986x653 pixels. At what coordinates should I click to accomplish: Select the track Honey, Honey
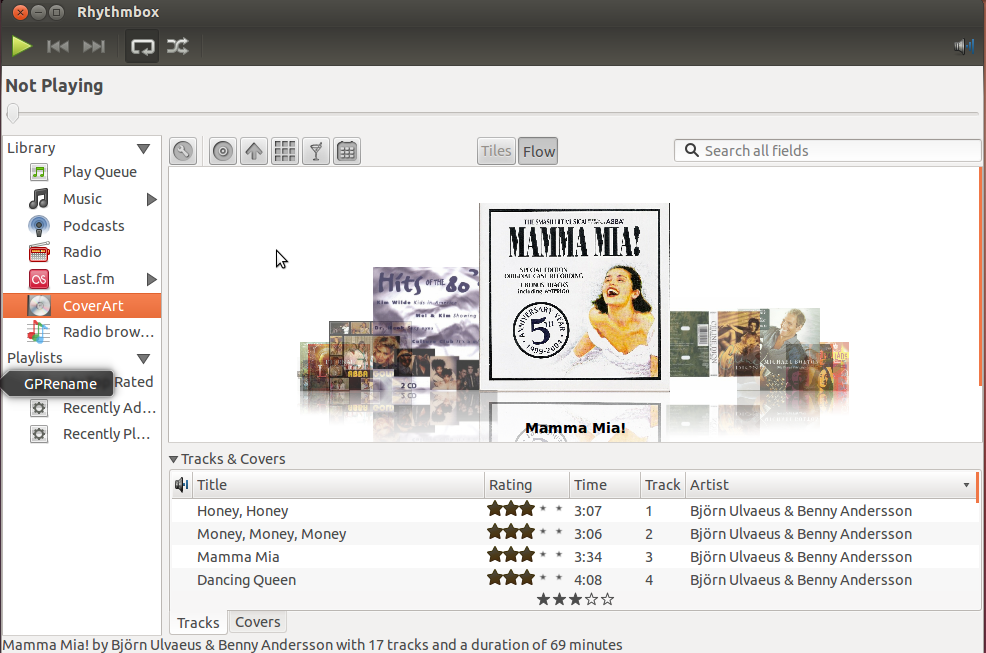coord(242,511)
